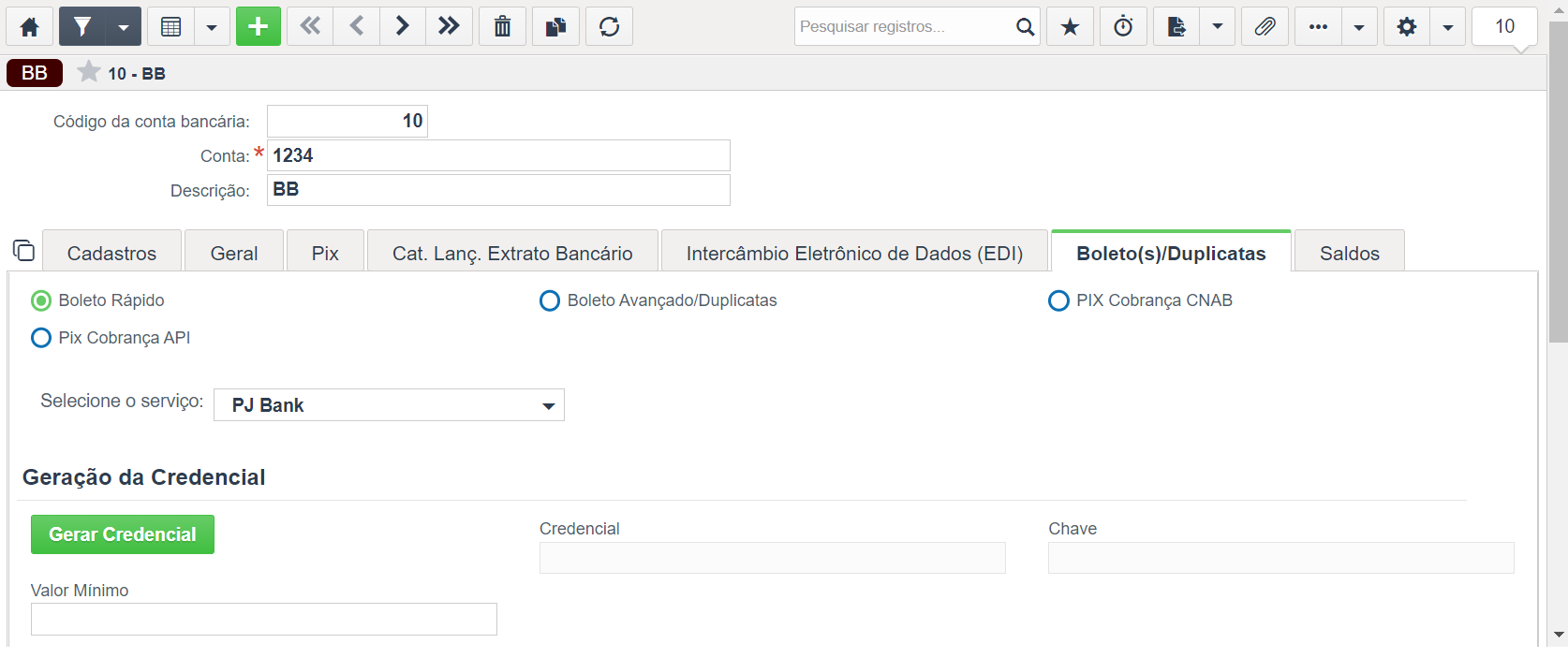Screen dimensions: 1568x658
Task: Open Intercâmbio Eletrônico de Dados (EDI) tab
Action: click(x=854, y=253)
